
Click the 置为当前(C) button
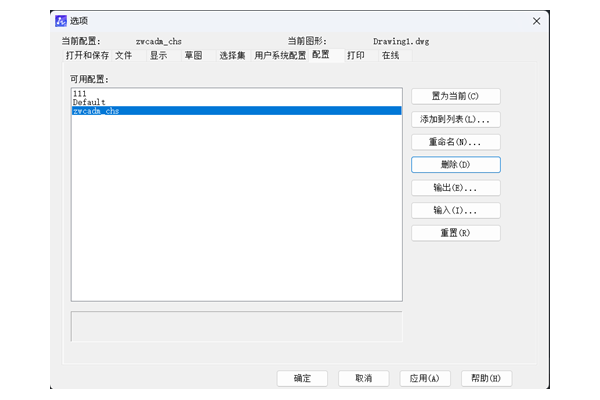point(456,96)
